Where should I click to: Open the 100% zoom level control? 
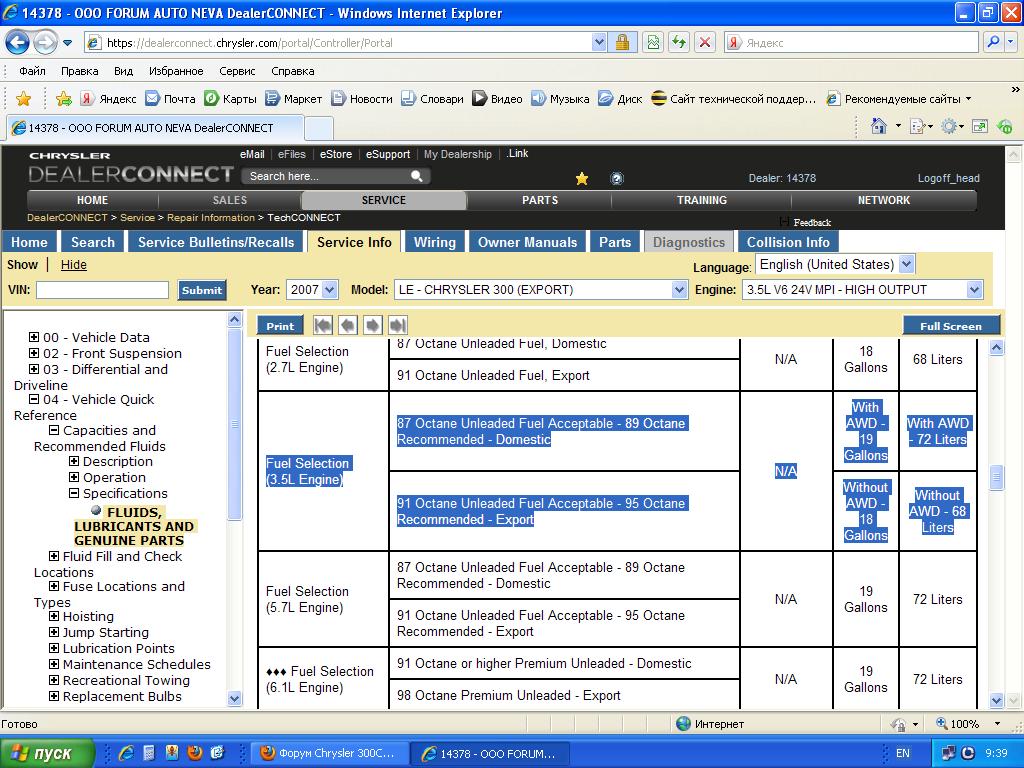coord(967,724)
